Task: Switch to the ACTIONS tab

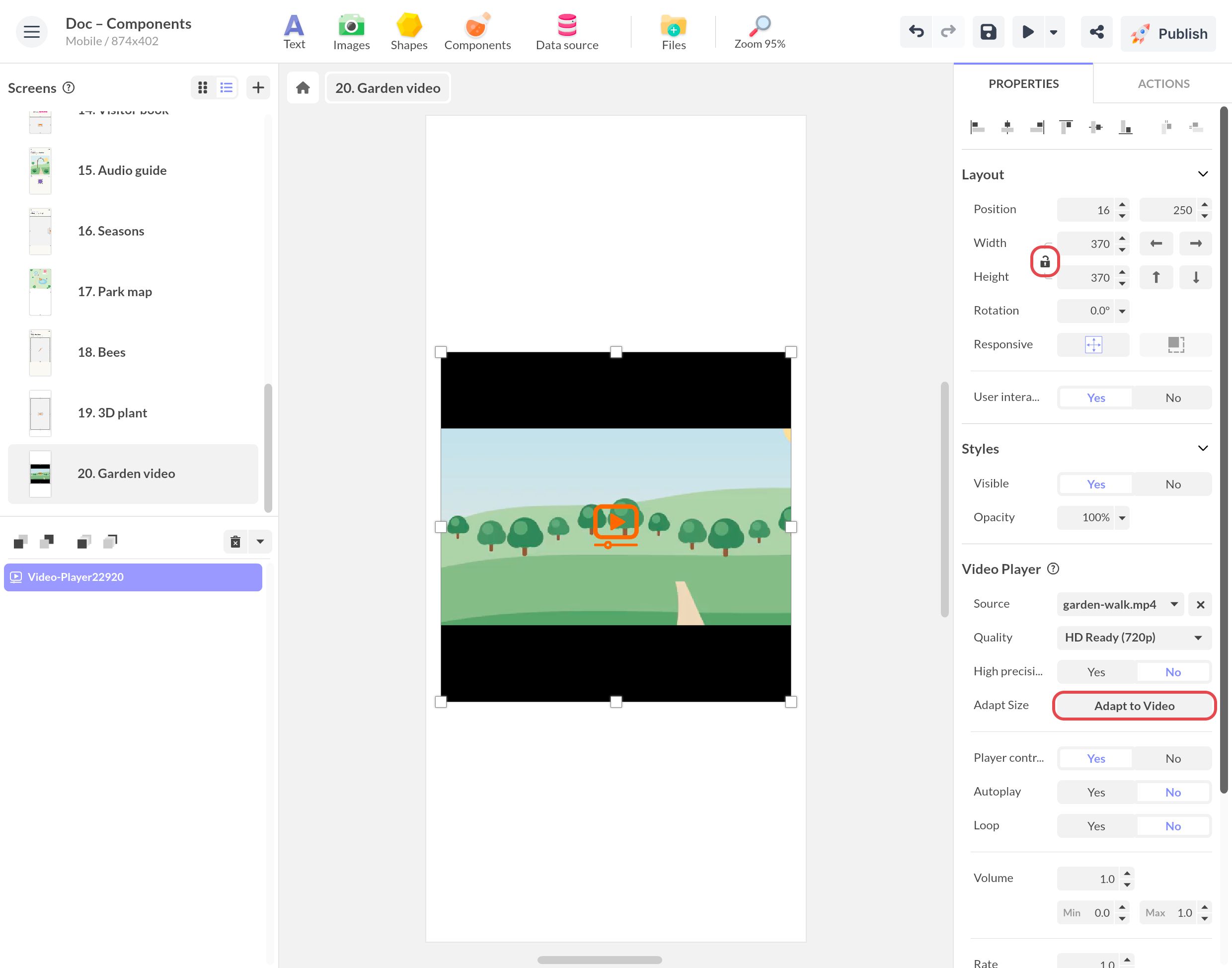Action: point(1163,84)
